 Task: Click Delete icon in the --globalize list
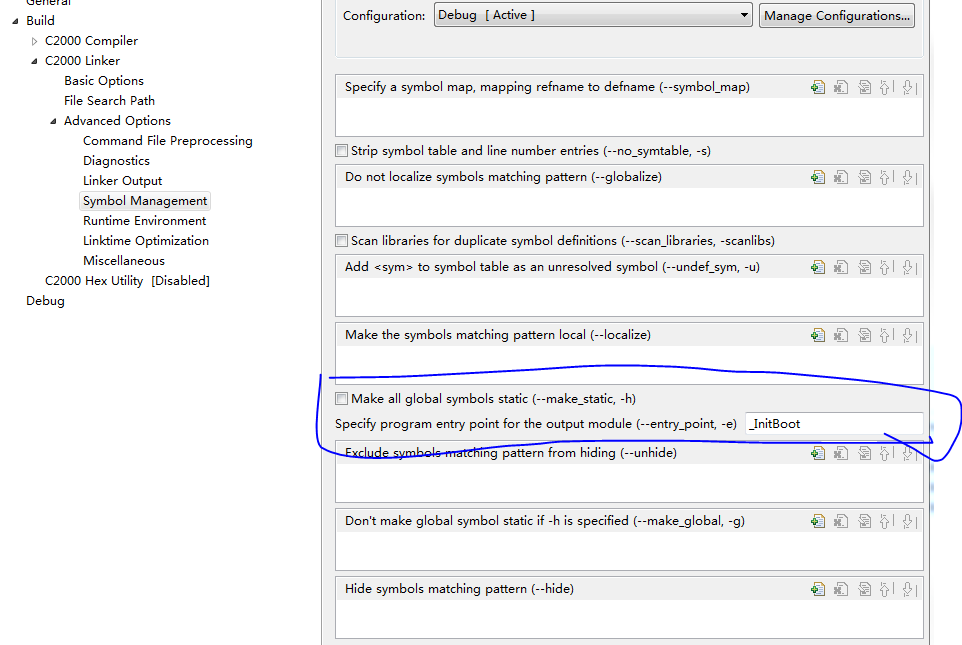[840, 177]
